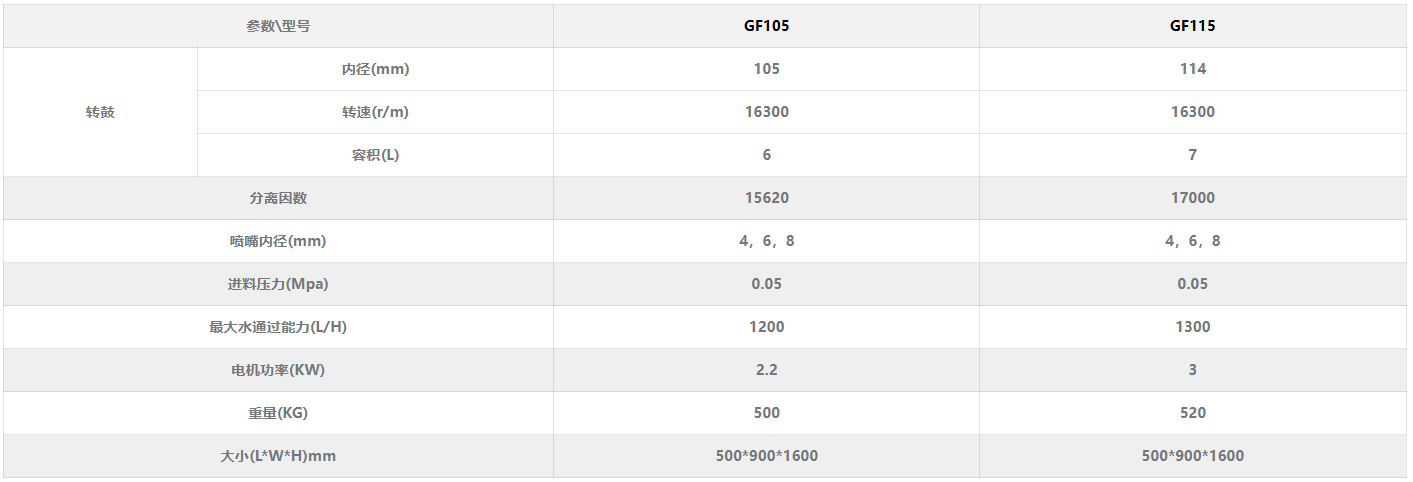Select the 最大水通过能力(L/H) row label
Image resolution: width=1413 pixels, height=482 pixels.
coord(278,327)
